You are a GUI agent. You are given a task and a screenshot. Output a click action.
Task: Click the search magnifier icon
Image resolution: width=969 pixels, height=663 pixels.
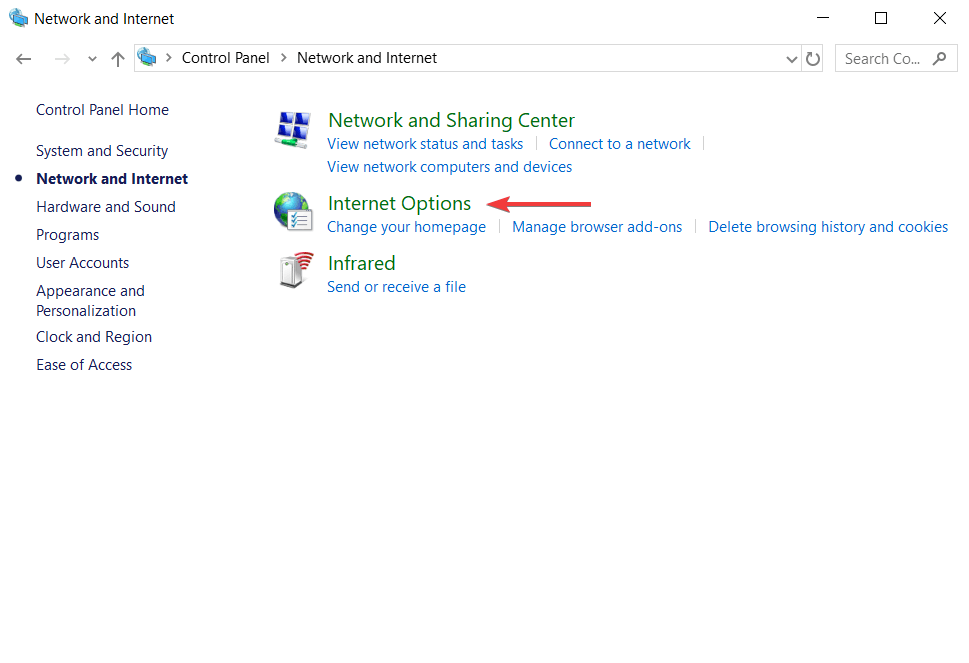click(x=939, y=59)
